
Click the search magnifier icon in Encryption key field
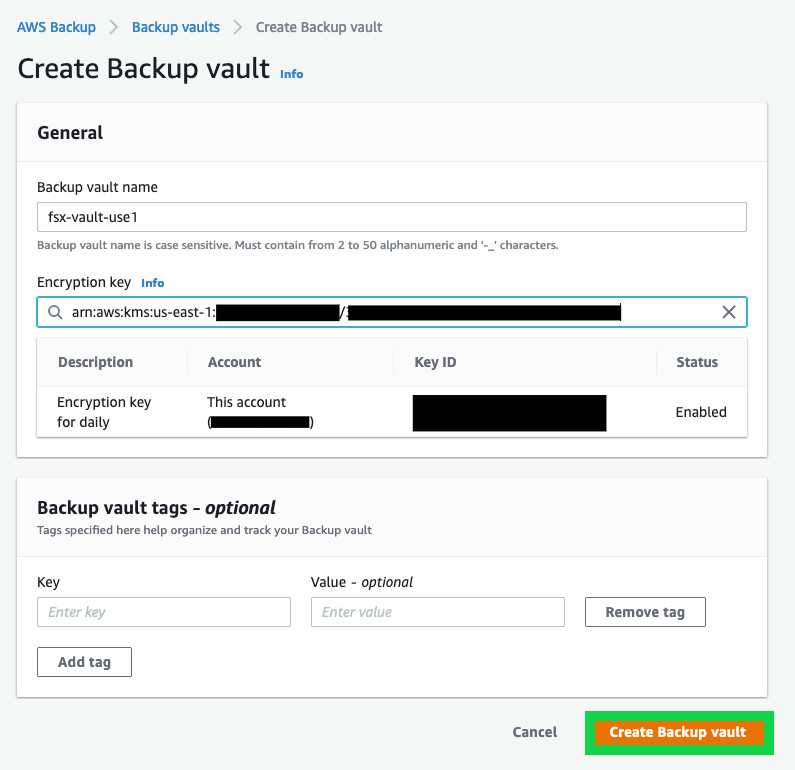click(54, 313)
